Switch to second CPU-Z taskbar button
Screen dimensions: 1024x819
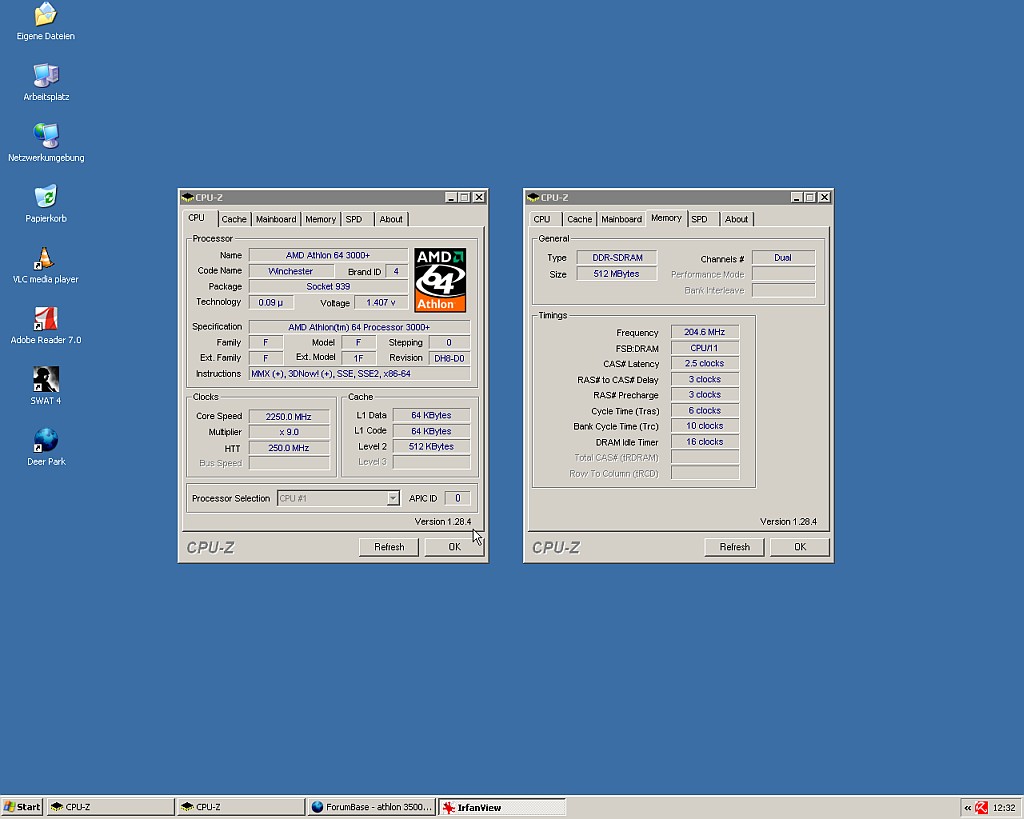[x=241, y=807]
